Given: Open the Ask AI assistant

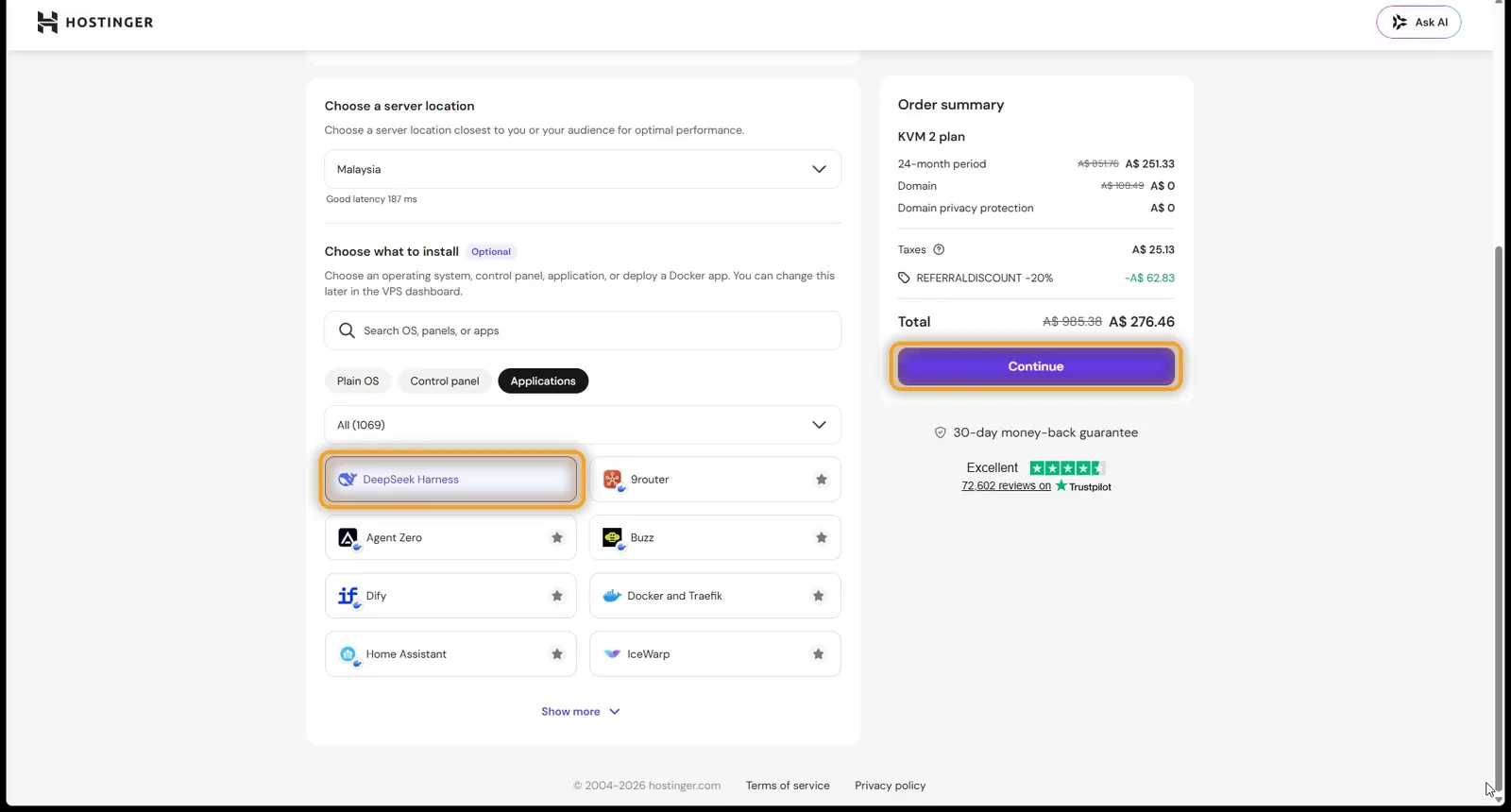Looking at the screenshot, I should coord(1418,23).
